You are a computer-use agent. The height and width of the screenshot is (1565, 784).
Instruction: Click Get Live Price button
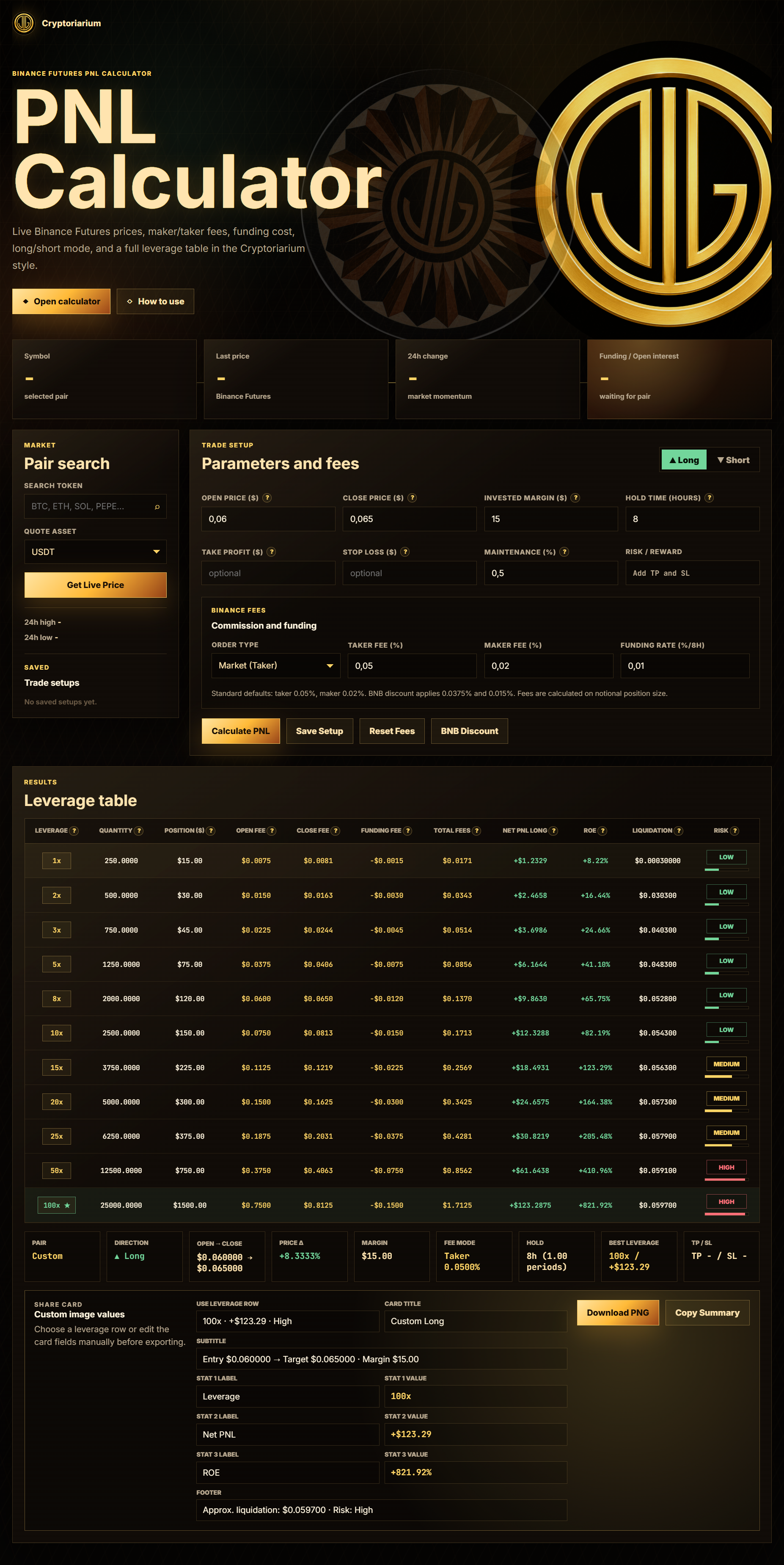95,585
